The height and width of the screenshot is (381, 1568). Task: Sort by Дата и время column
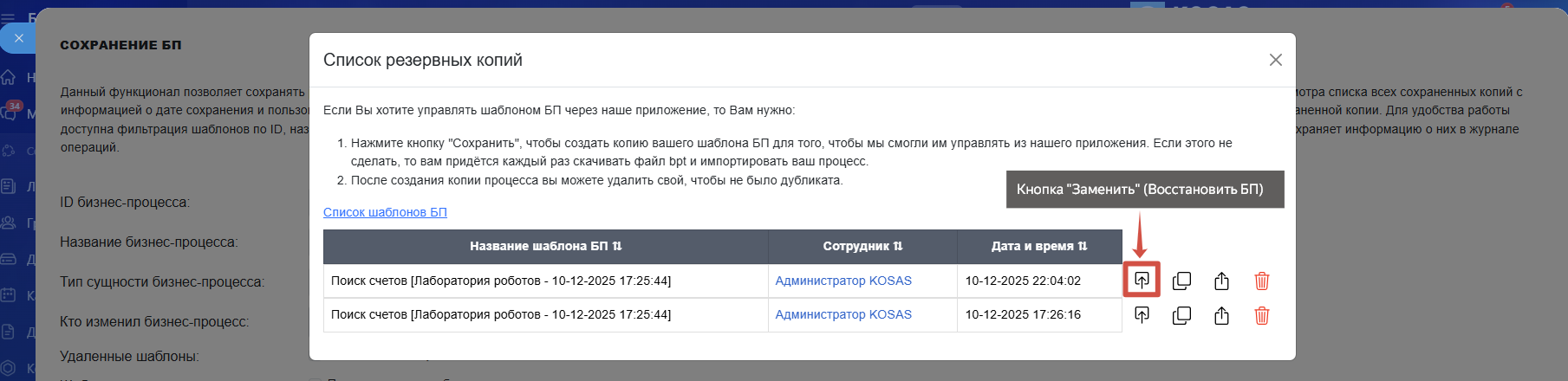1039,247
